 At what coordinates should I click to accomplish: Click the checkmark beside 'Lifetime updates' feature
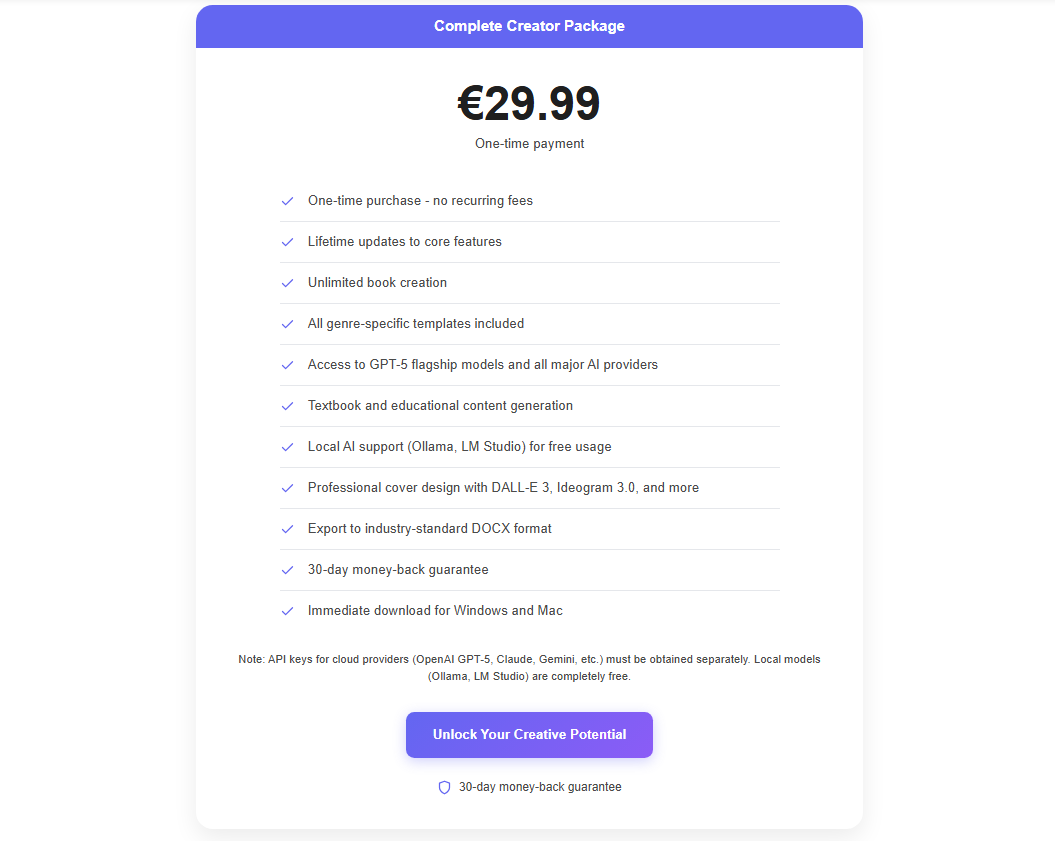pyautogui.click(x=288, y=242)
